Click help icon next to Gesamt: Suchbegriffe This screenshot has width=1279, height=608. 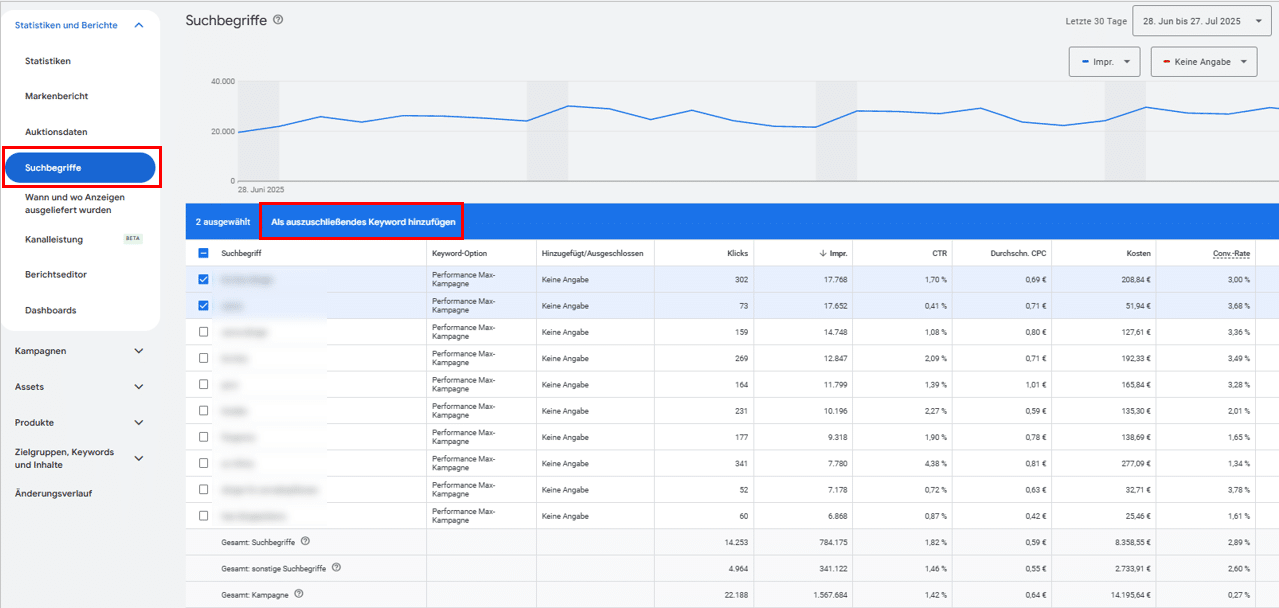[305, 541]
